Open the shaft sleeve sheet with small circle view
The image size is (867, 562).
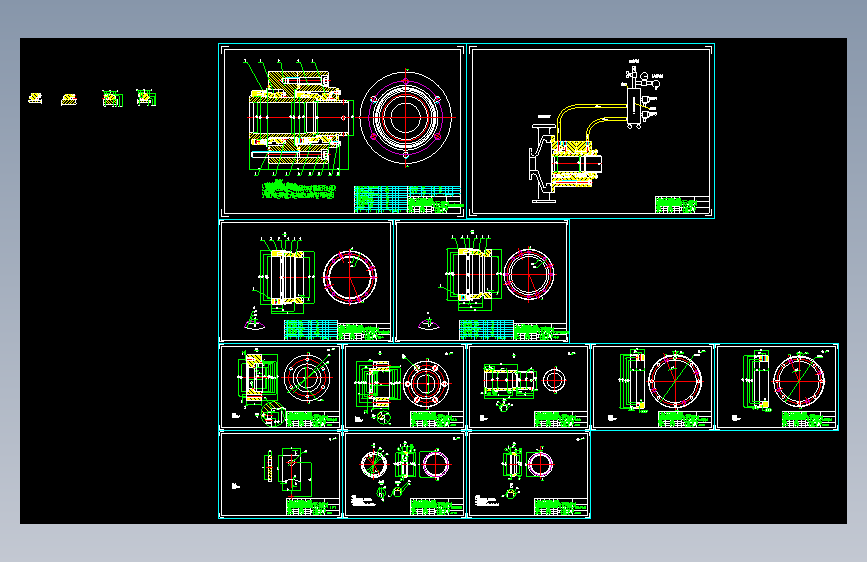pyautogui.click(x=528, y=387)
